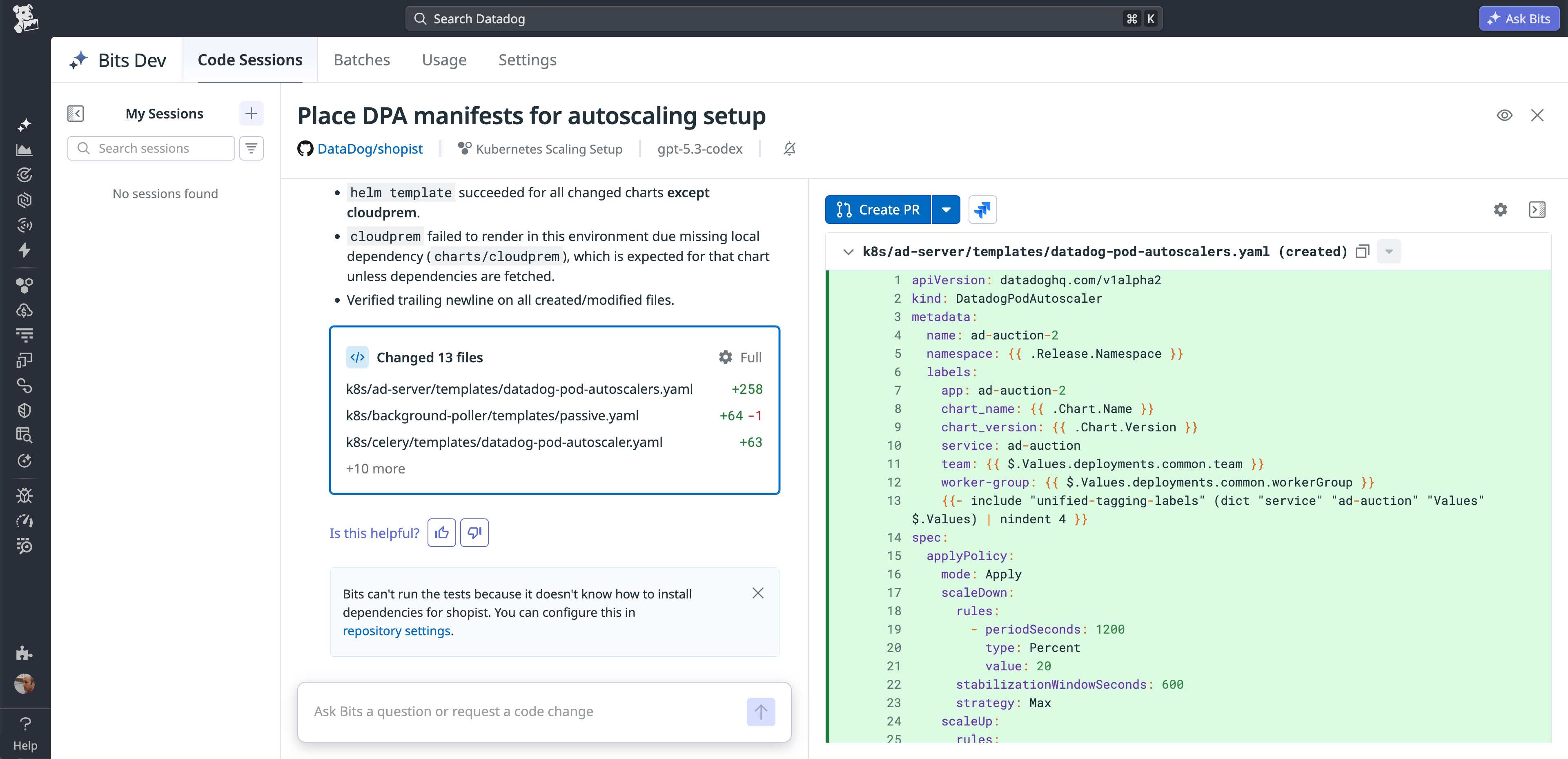Open the user avatar profile menu

tap(24, 683)
